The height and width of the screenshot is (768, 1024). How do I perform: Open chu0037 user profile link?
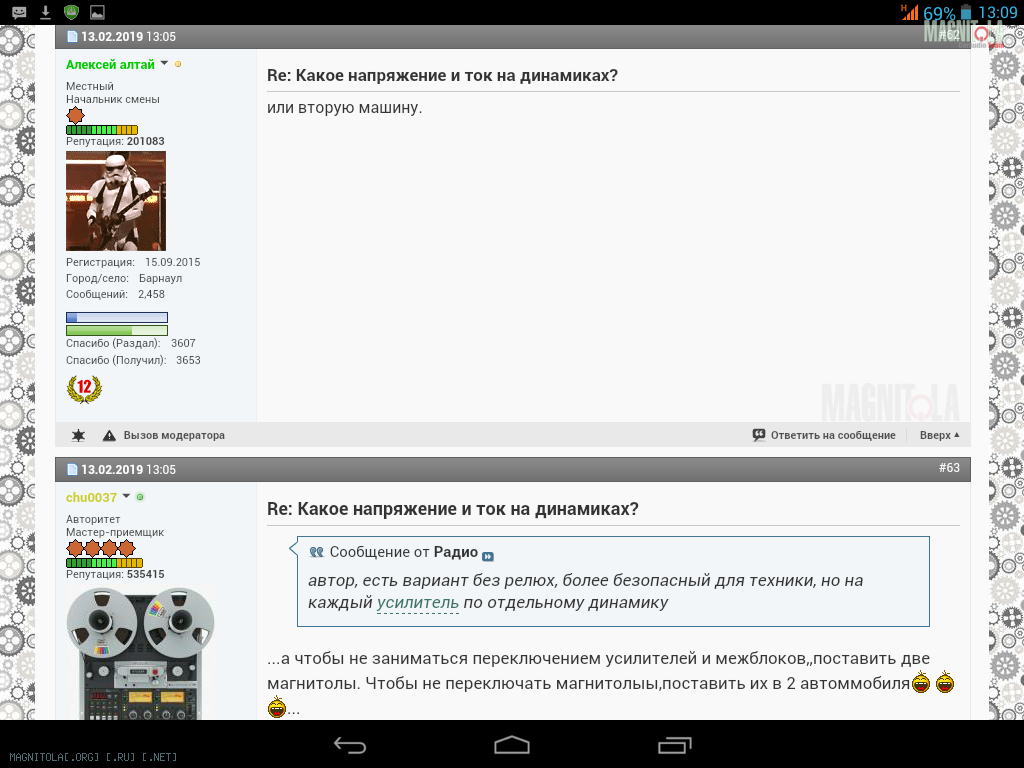tap(91, 497)
